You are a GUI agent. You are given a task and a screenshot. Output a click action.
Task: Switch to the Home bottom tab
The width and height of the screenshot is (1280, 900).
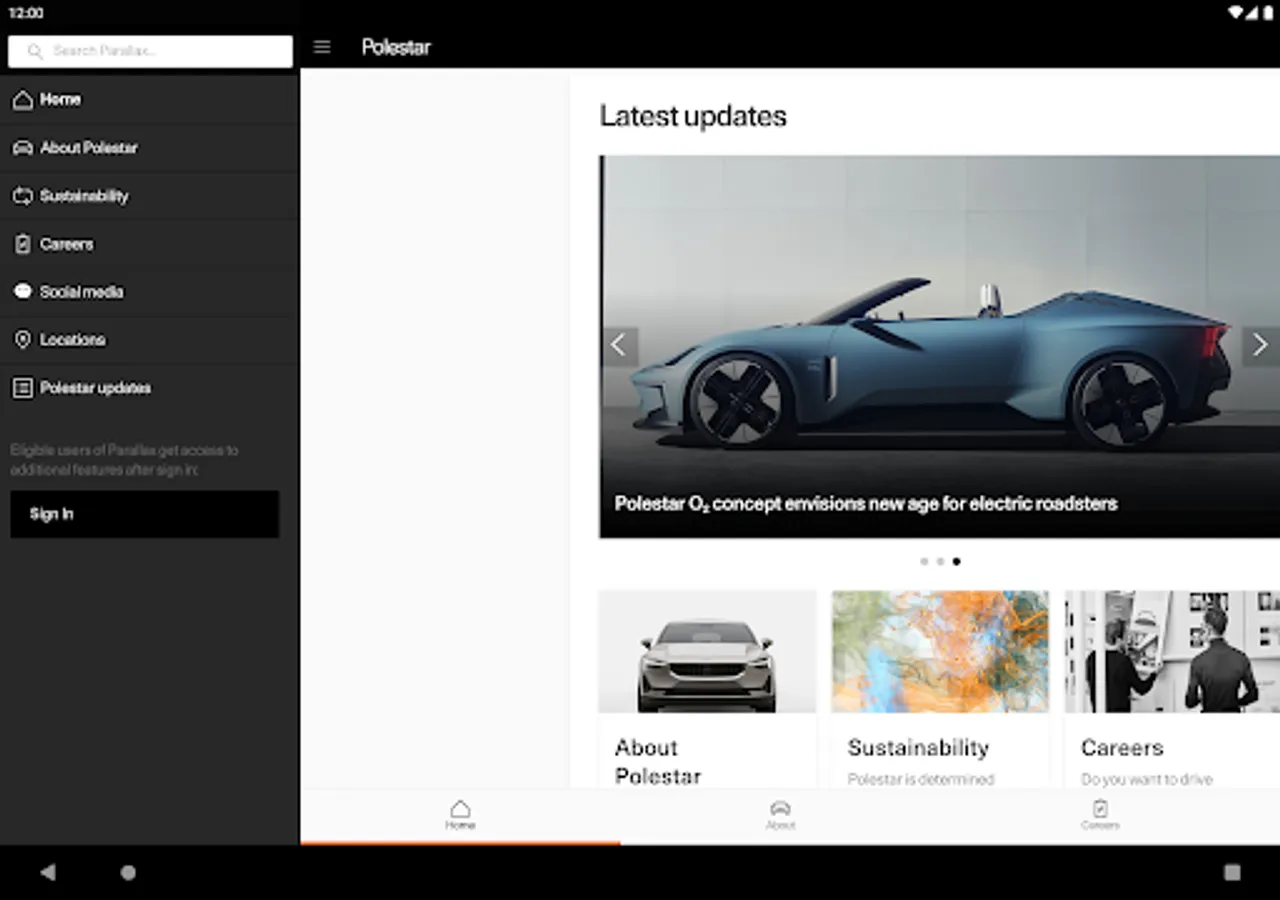pyautogui.click(x=460, y=816)
